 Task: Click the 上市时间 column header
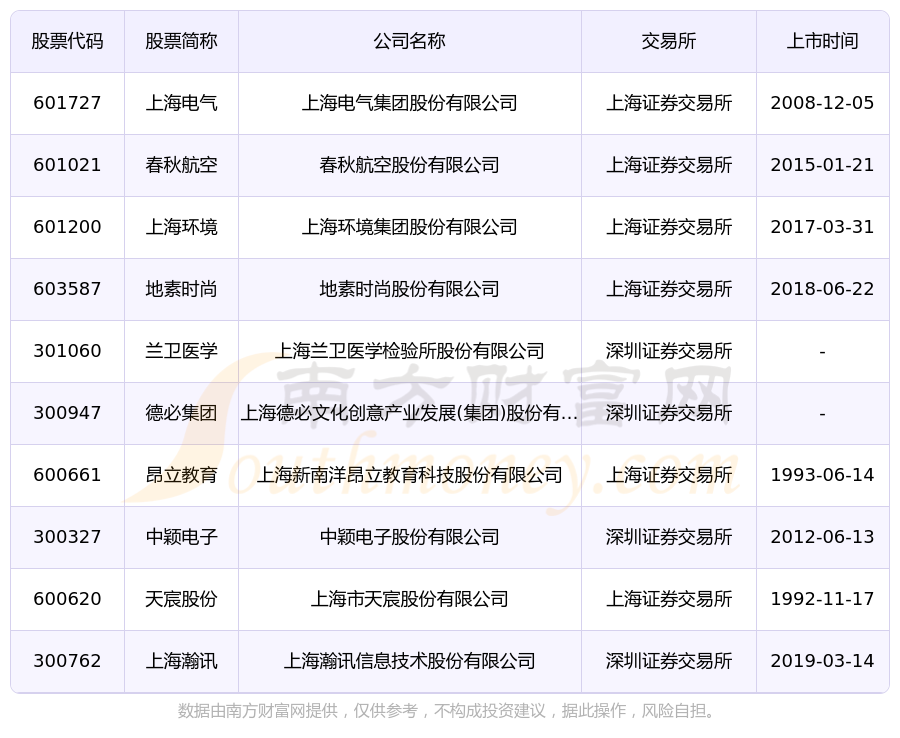point(823,41)
